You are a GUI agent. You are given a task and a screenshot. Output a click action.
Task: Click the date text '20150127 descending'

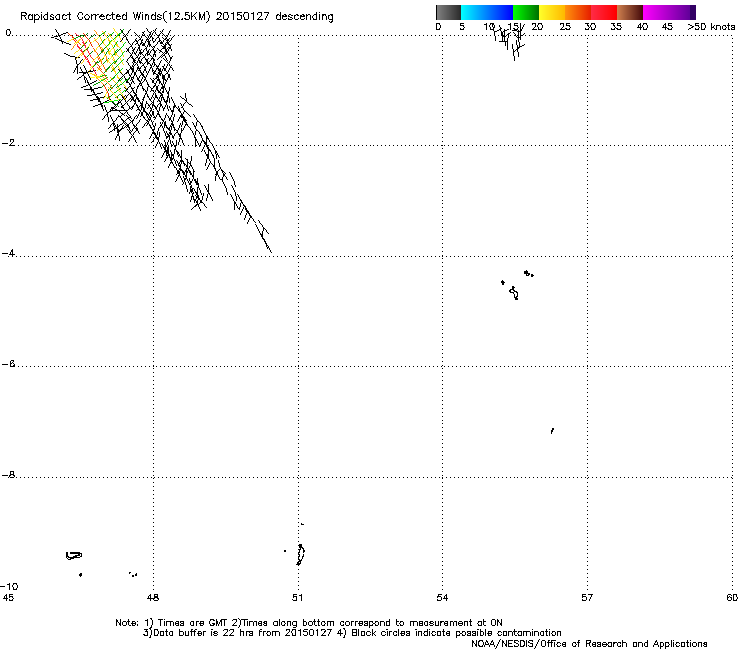tap(275, 17)
